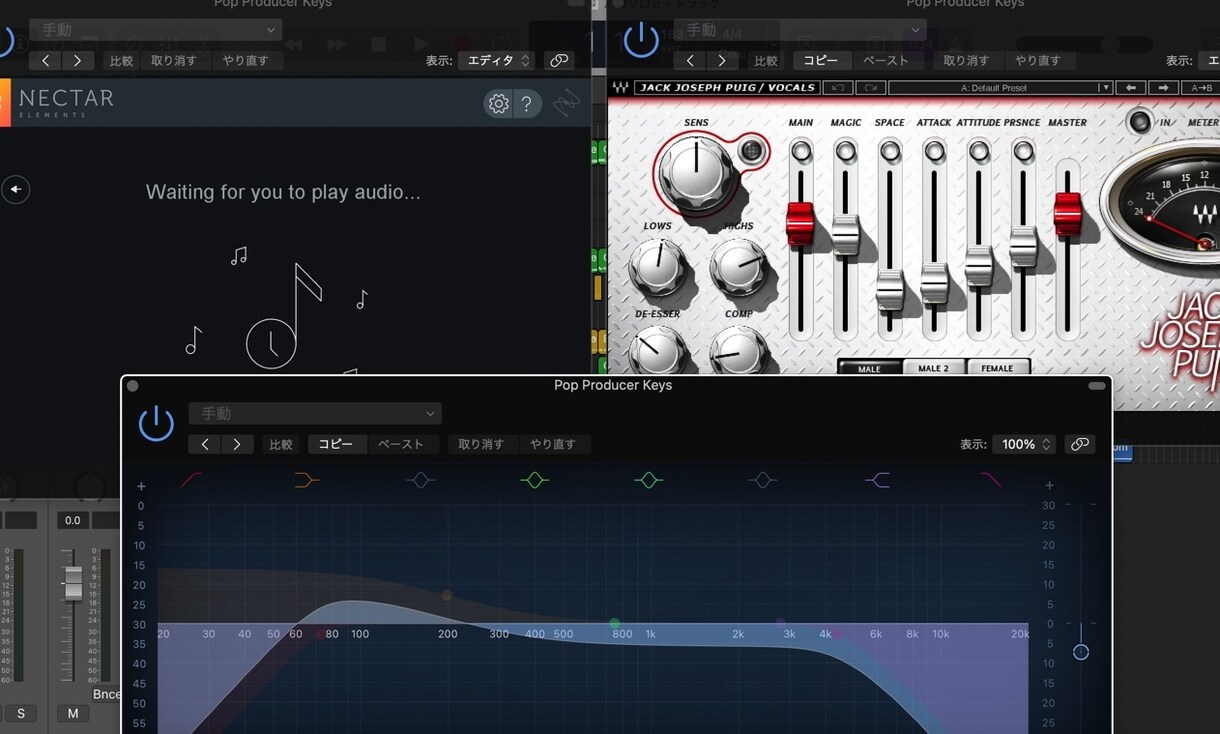Image resolution: width=1220 pixels, height=734 pixels.
Task: Click the back arrow in Nectar window
Action: click(15, 189)
